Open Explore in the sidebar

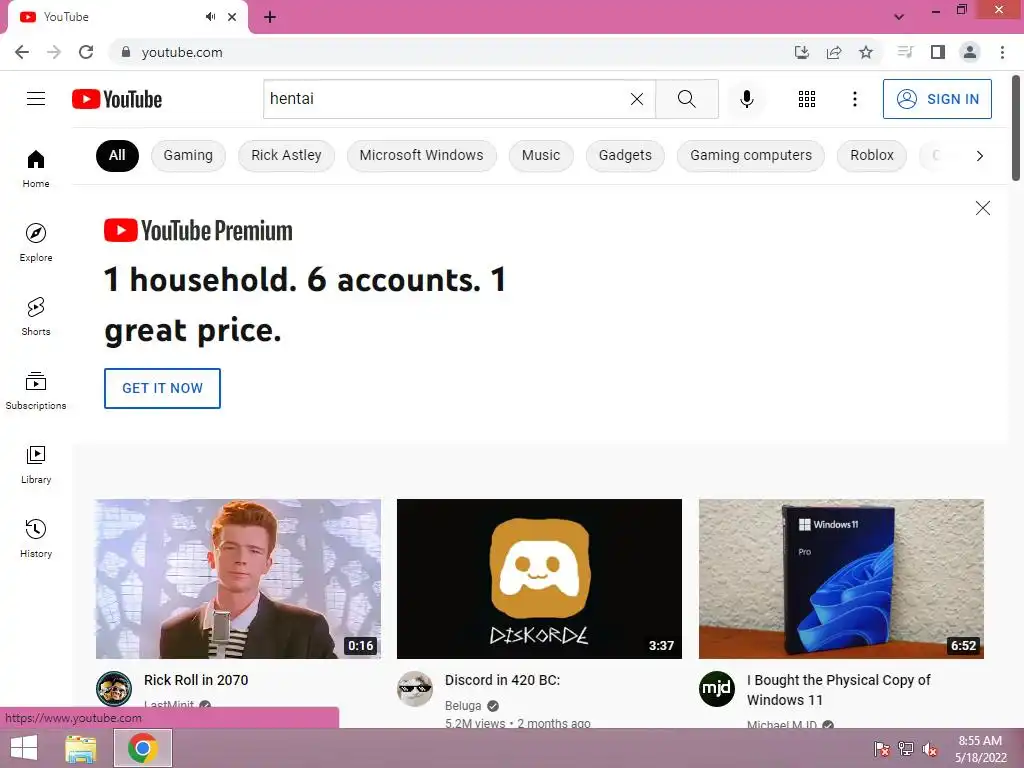[36, 243]
